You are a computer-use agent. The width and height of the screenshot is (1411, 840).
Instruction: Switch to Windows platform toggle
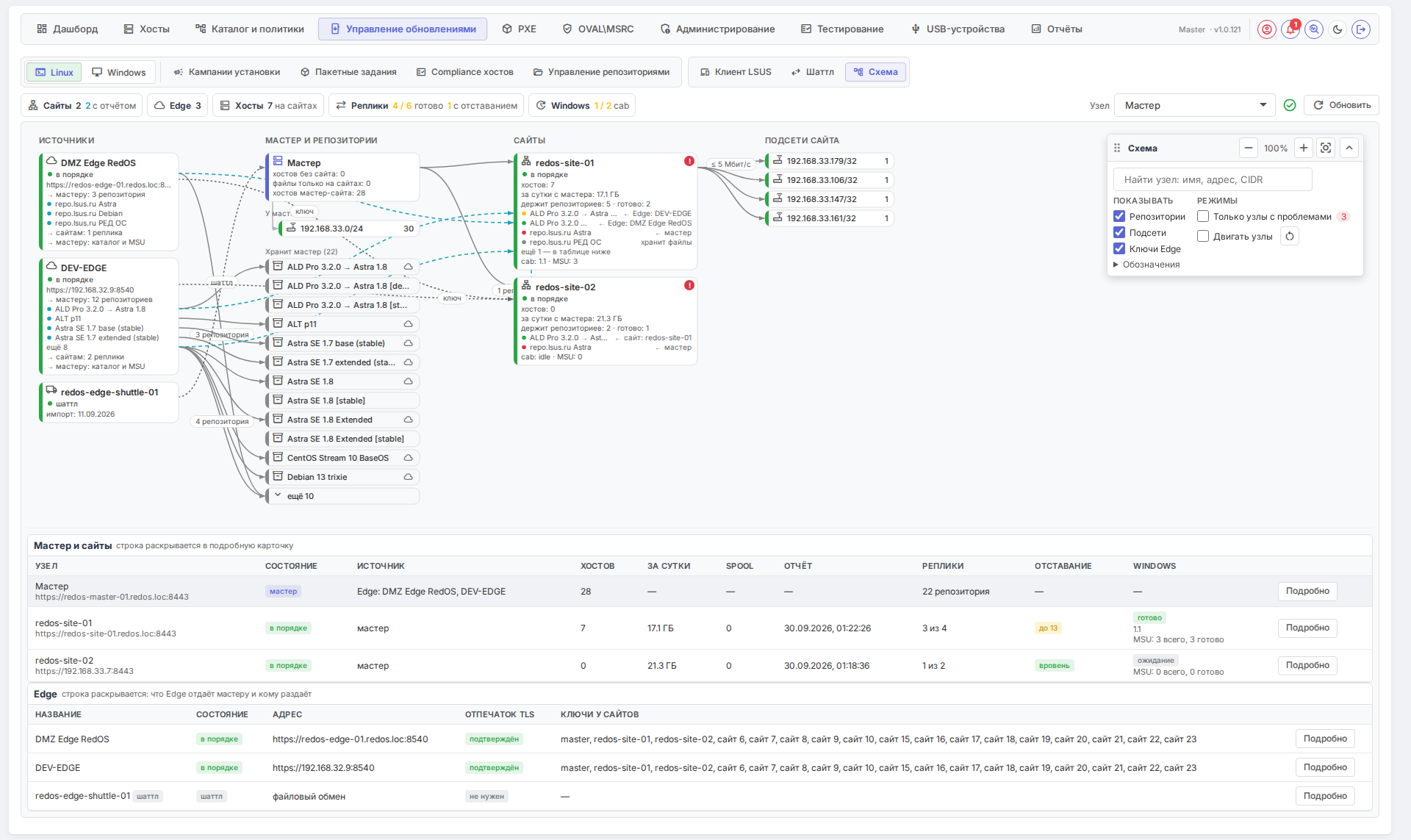119,72
